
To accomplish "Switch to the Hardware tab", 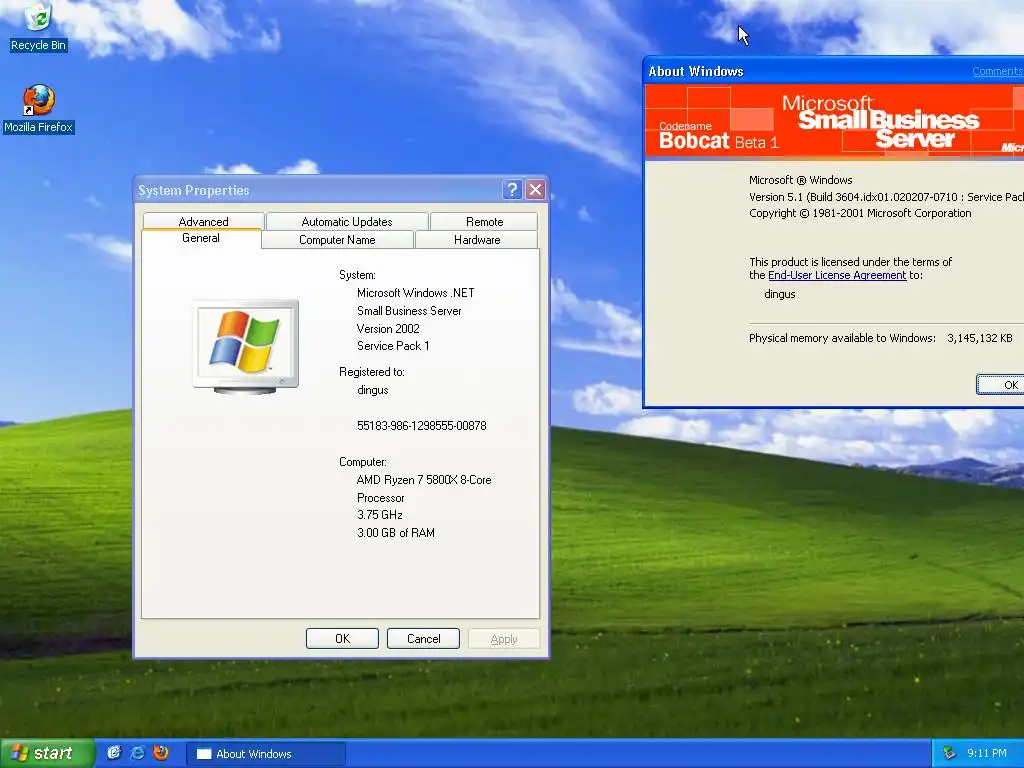I will coord(477,240).
